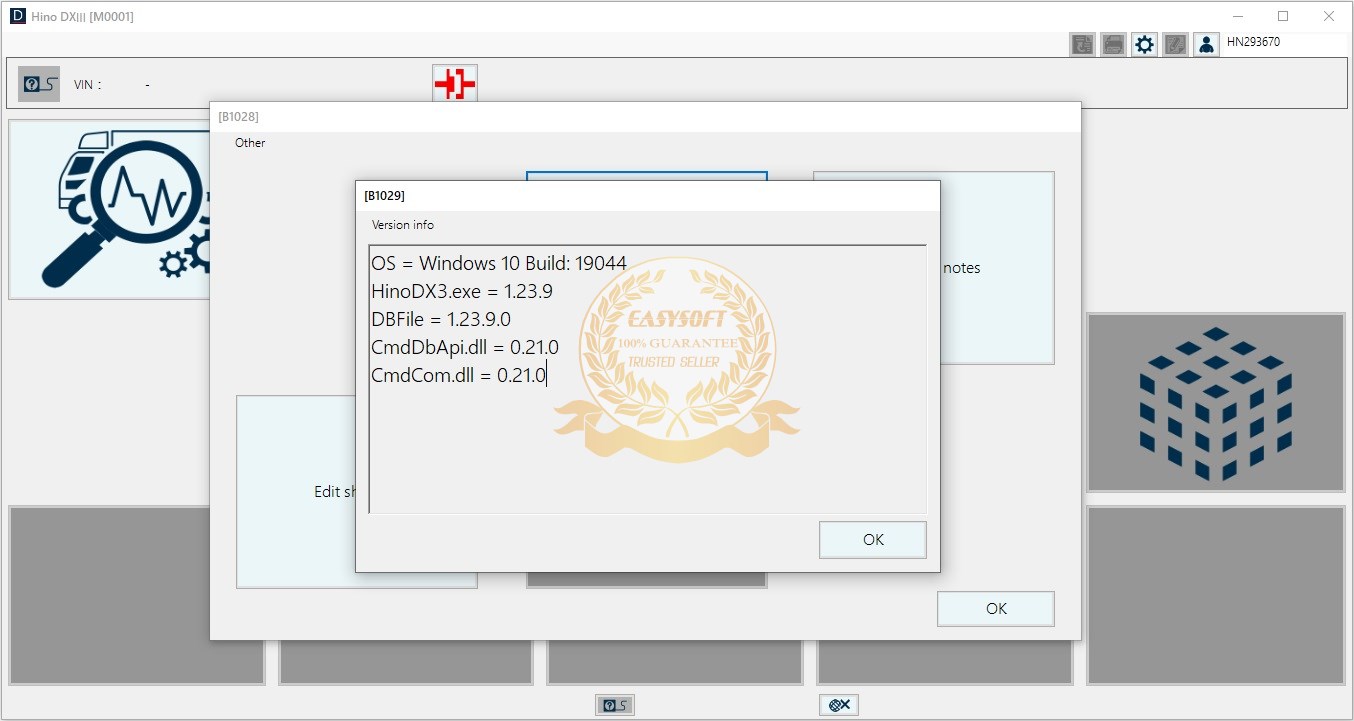Viewport: 1354px width, 721px height.
Task: Click the printer icon in top toolbar
Action: [x=1113, y=45]
